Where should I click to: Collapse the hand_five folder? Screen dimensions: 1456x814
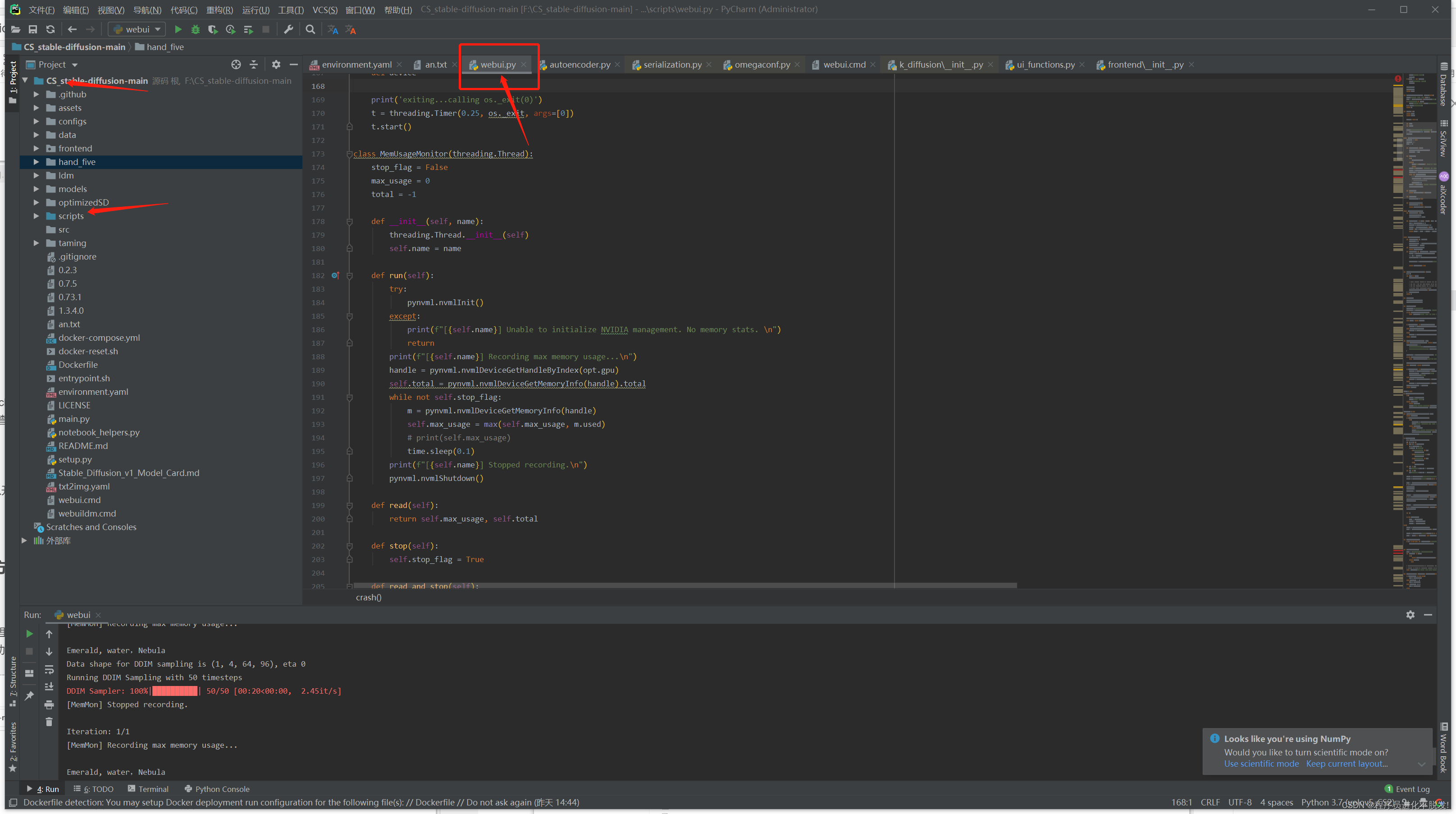(37, 162)
